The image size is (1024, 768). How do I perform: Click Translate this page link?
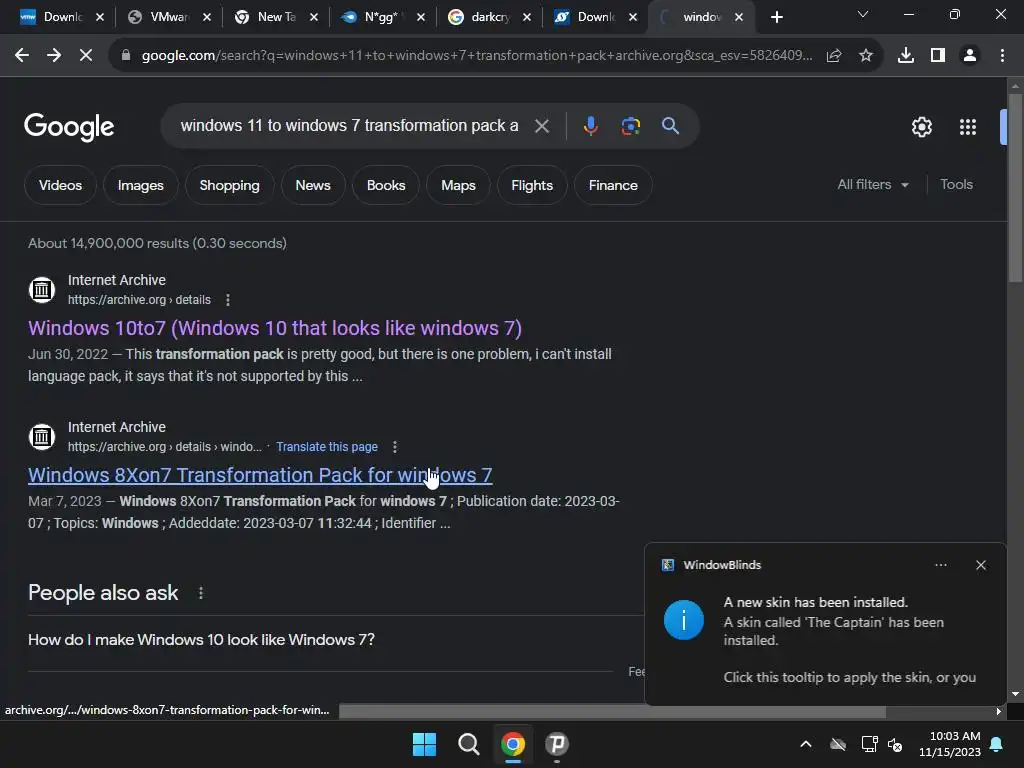click(x=327, y=447)
